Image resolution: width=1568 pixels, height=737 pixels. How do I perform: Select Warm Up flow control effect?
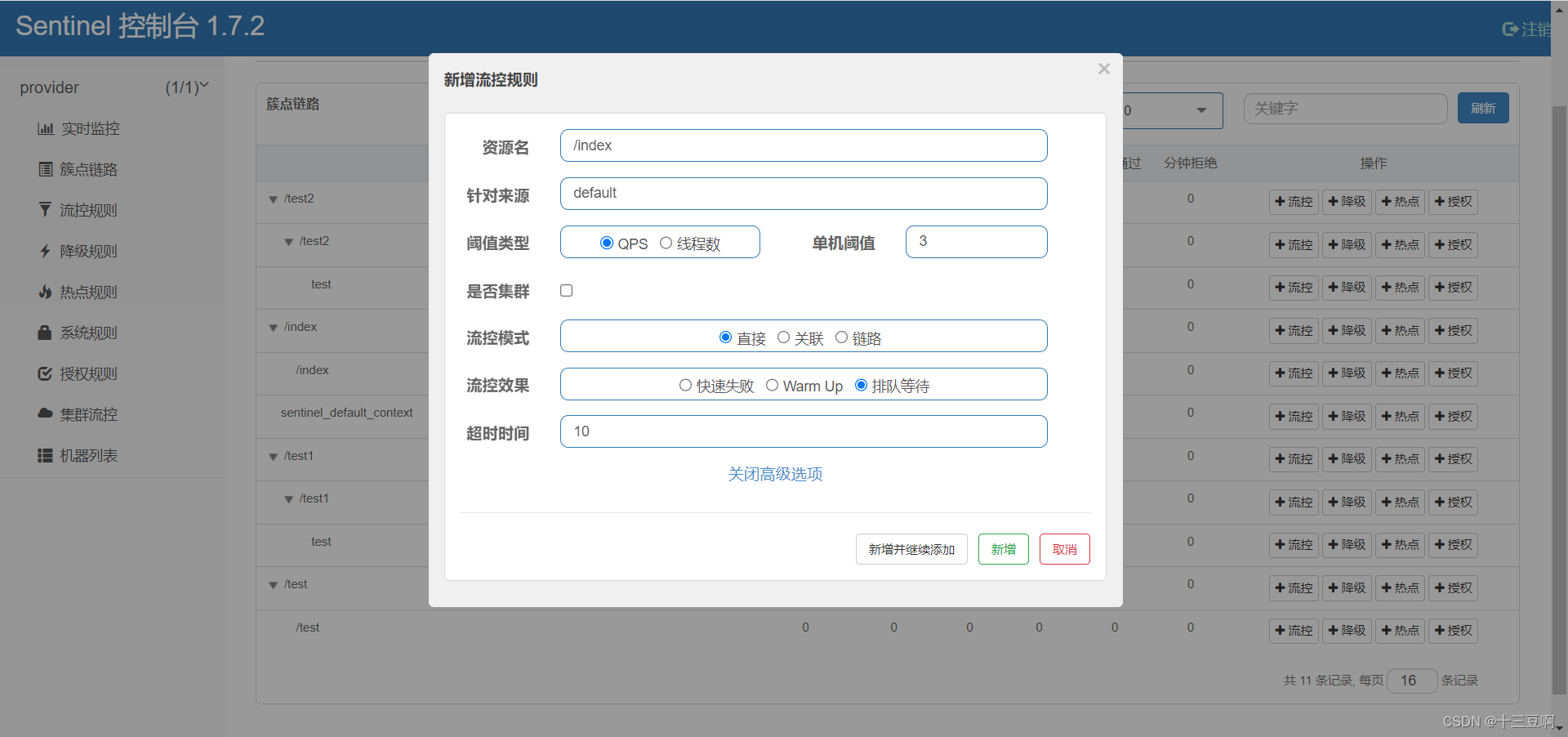772,385
